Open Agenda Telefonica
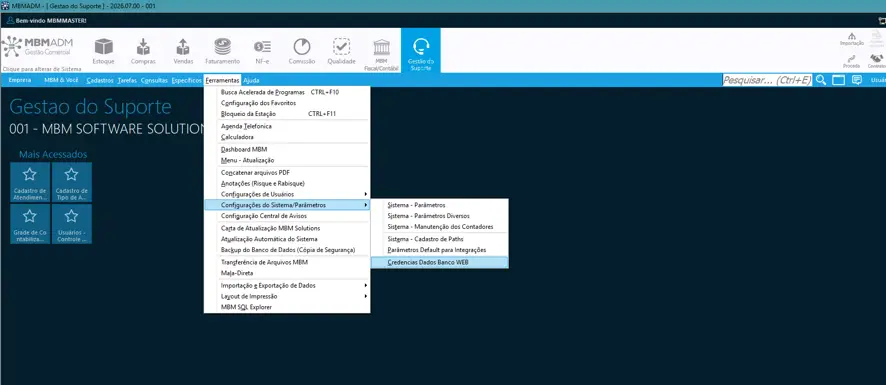 [x=287, y=127]
